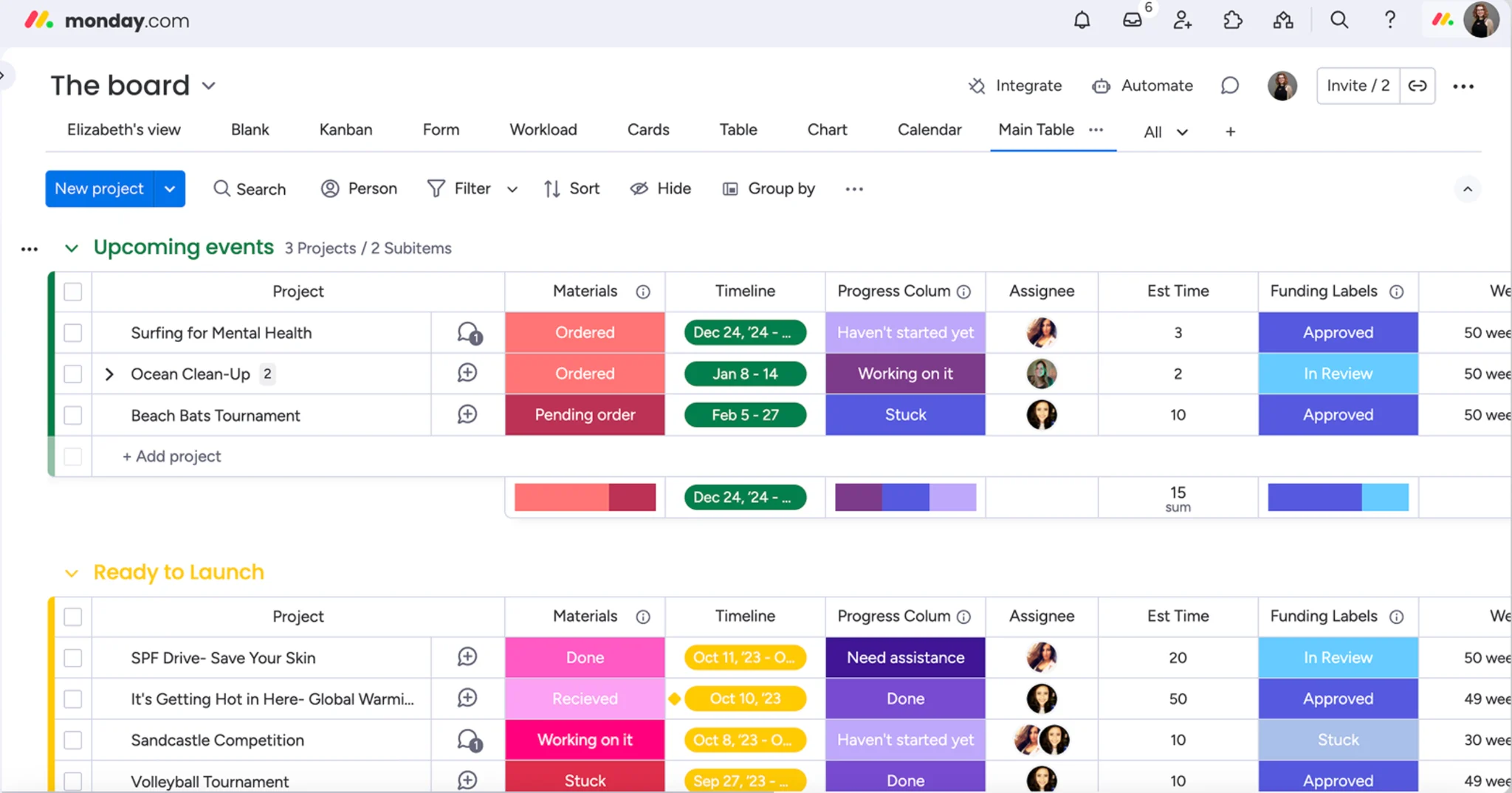The image size is (1512, 793).
Task: Expand the left sidebar arrow
Action: tap(4, 75)
